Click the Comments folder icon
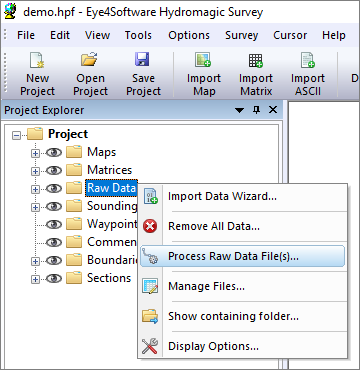The height and width of the screenshot is (370, 360). pyautogui.click(x=74, y=242)
